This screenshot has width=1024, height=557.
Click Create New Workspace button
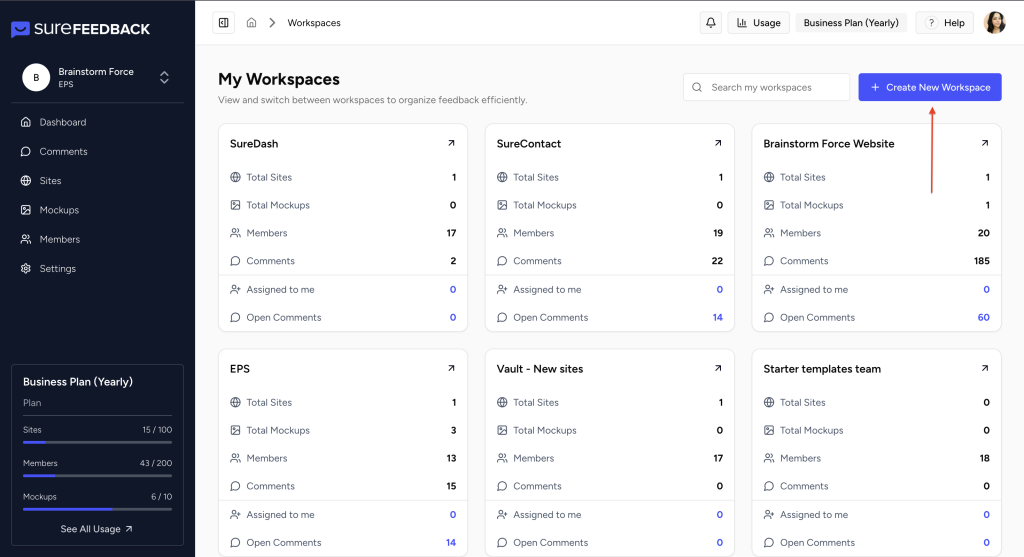tap(929, 87)
